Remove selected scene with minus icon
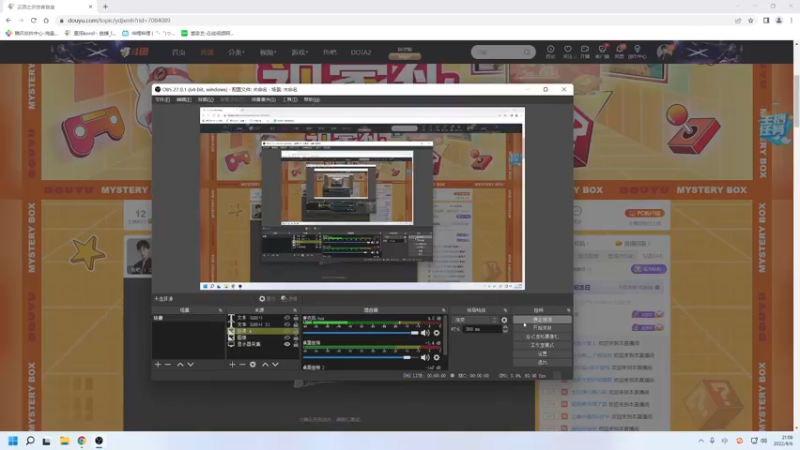 pos(168,364)
